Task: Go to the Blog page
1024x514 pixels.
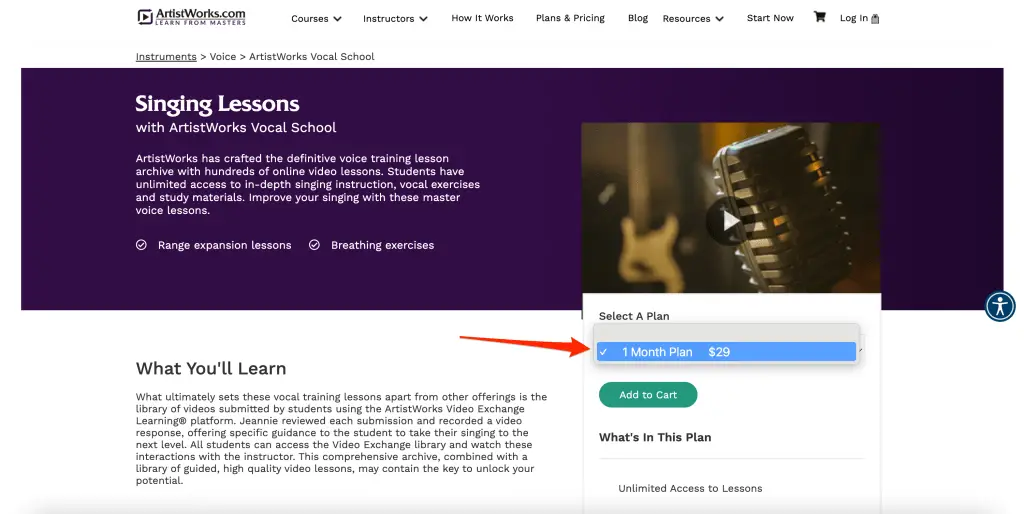Action: [637, 18]
